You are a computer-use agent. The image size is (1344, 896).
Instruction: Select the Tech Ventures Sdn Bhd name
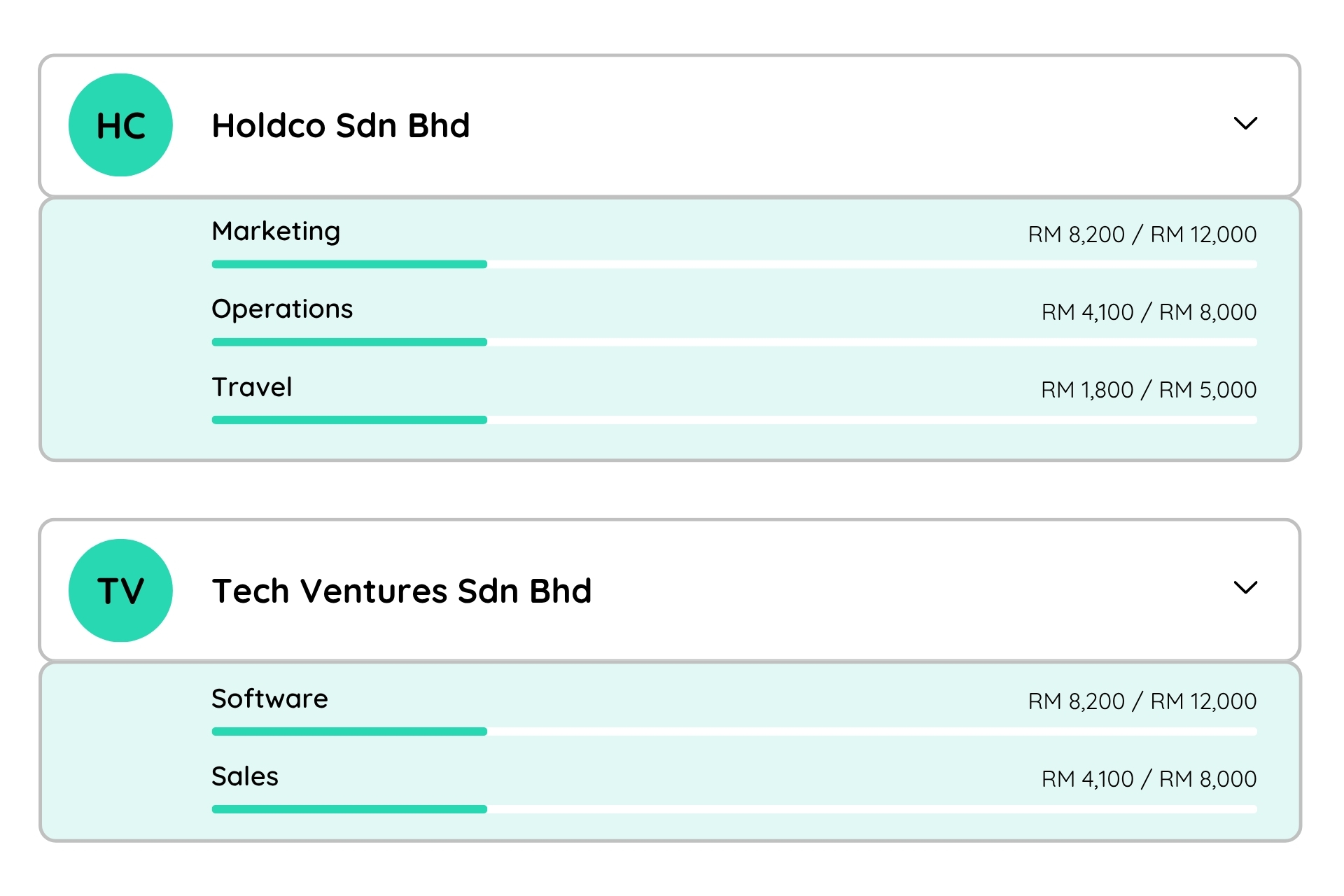pyautogui.click(x=402, y=591)
